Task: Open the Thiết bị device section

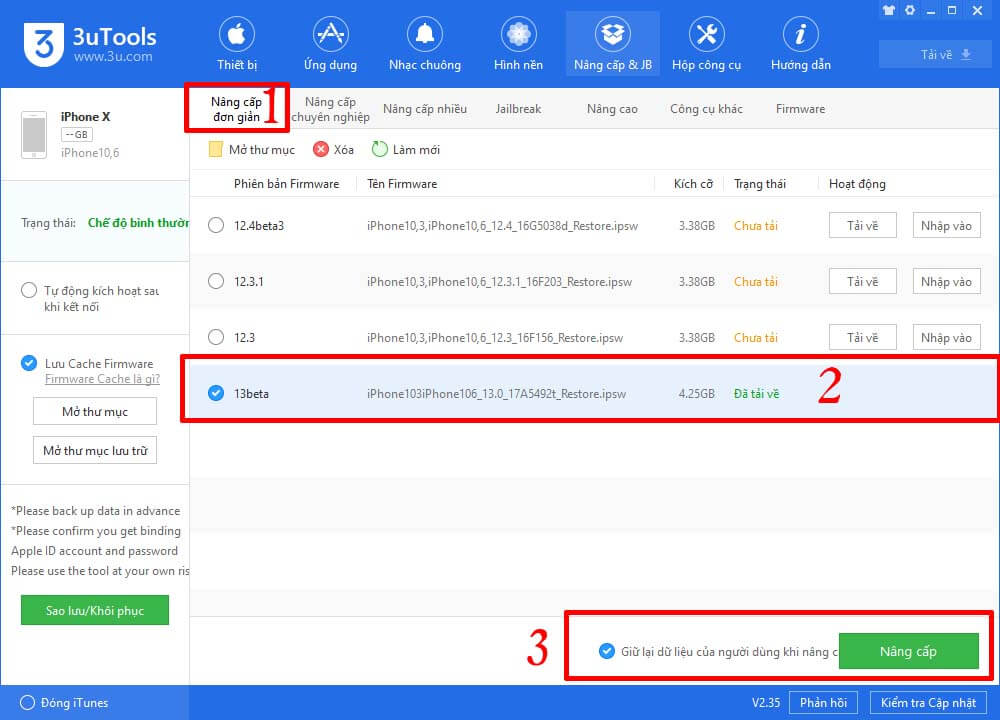Action: [237, 43]
